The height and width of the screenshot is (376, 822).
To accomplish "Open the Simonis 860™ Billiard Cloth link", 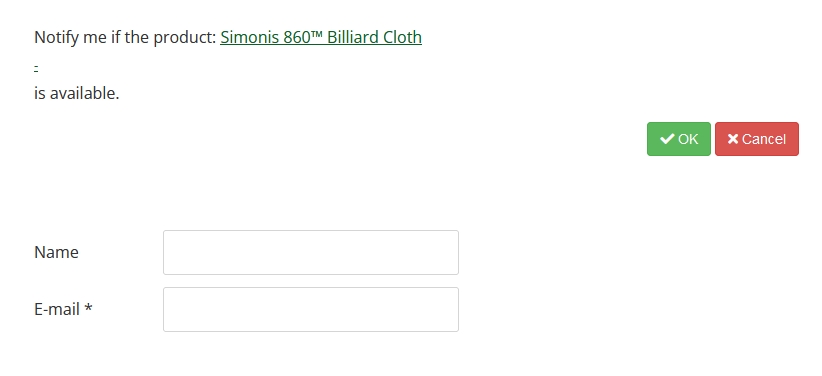I will click(321, 37).
